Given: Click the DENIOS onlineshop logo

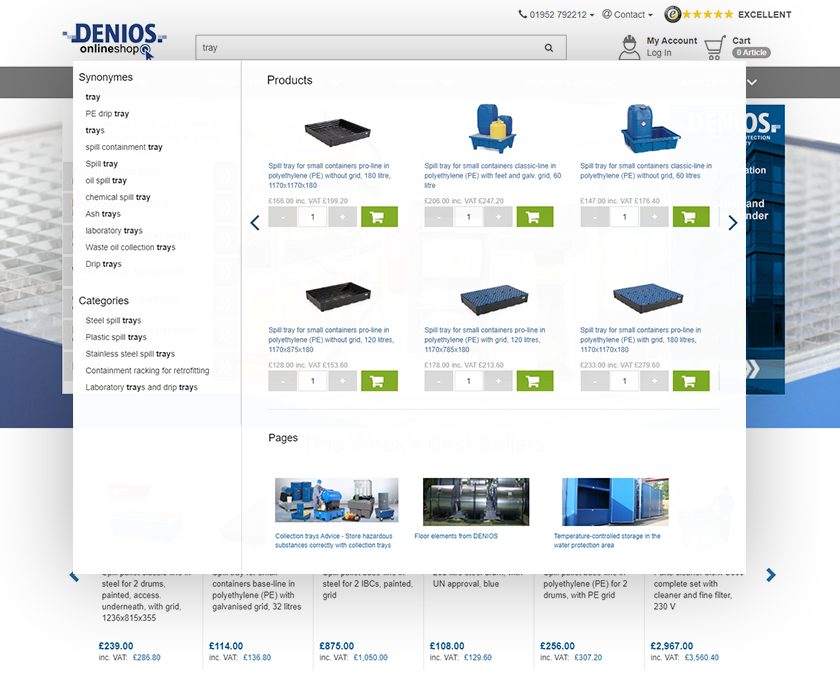Looking at the screenshot, I should pyautogui.click(x=114, y=40).
